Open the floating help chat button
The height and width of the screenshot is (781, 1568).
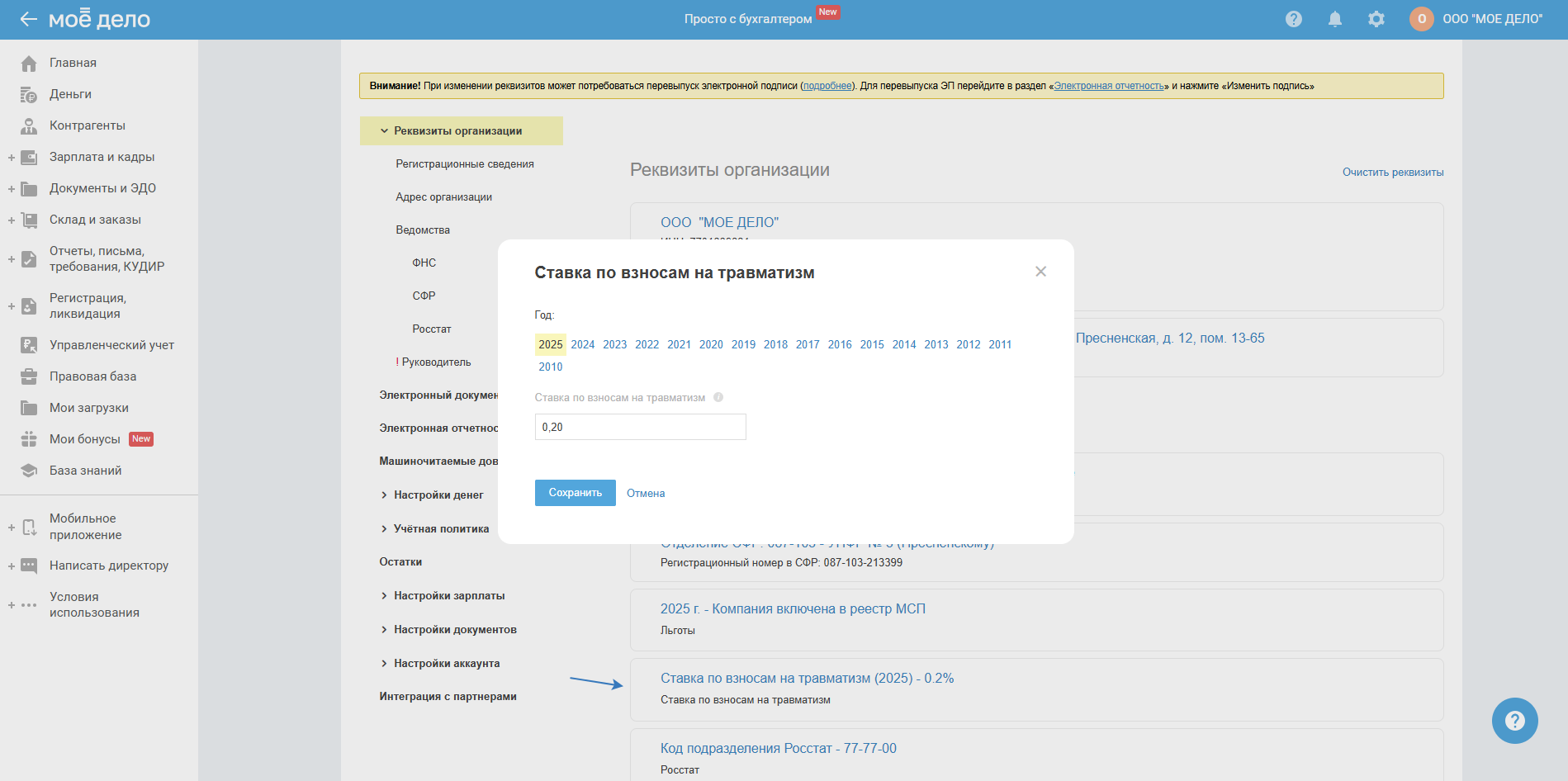[x=1514, y=721]
